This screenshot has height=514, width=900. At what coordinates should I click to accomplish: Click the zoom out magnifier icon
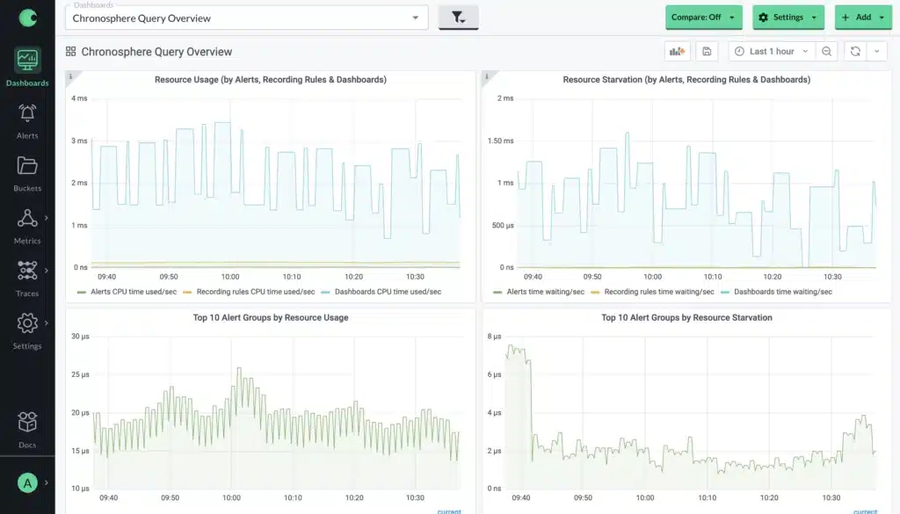pos(827,52)
